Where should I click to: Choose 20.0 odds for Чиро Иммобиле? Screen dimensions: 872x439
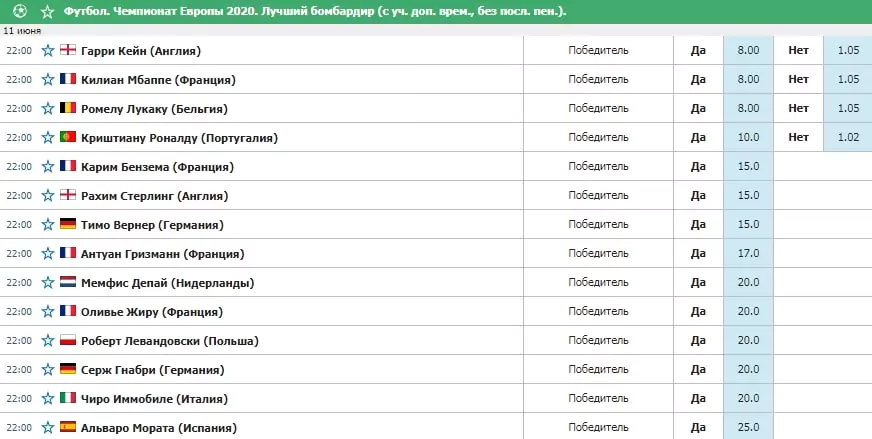(x=748, y=398)
